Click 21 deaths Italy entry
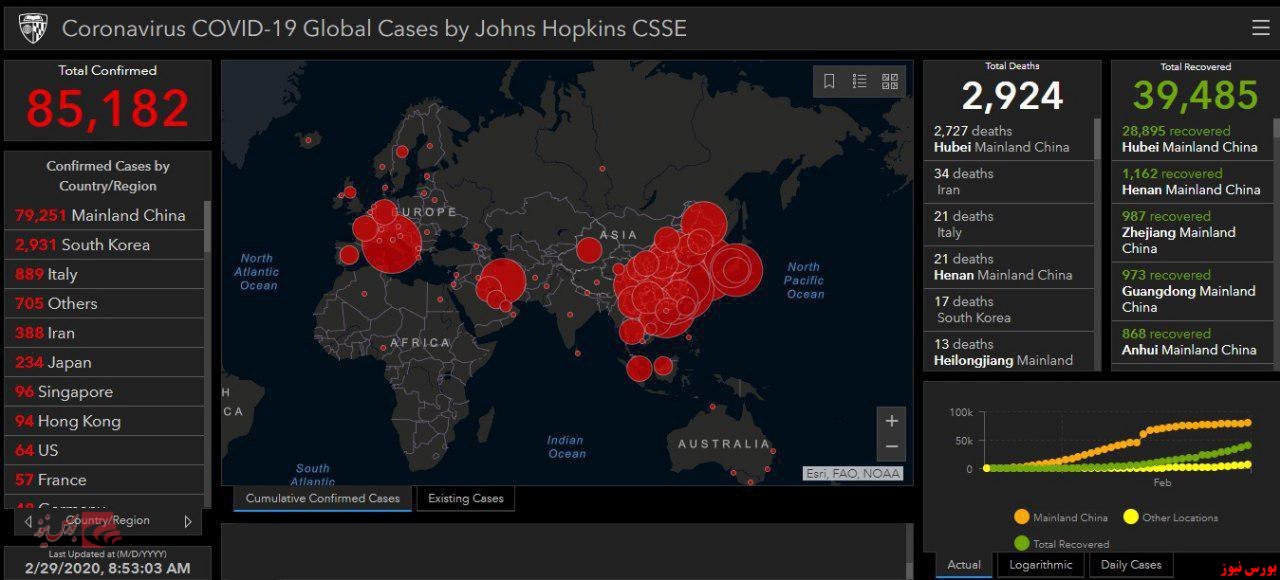1280x580 pixels. [1009, 224]
